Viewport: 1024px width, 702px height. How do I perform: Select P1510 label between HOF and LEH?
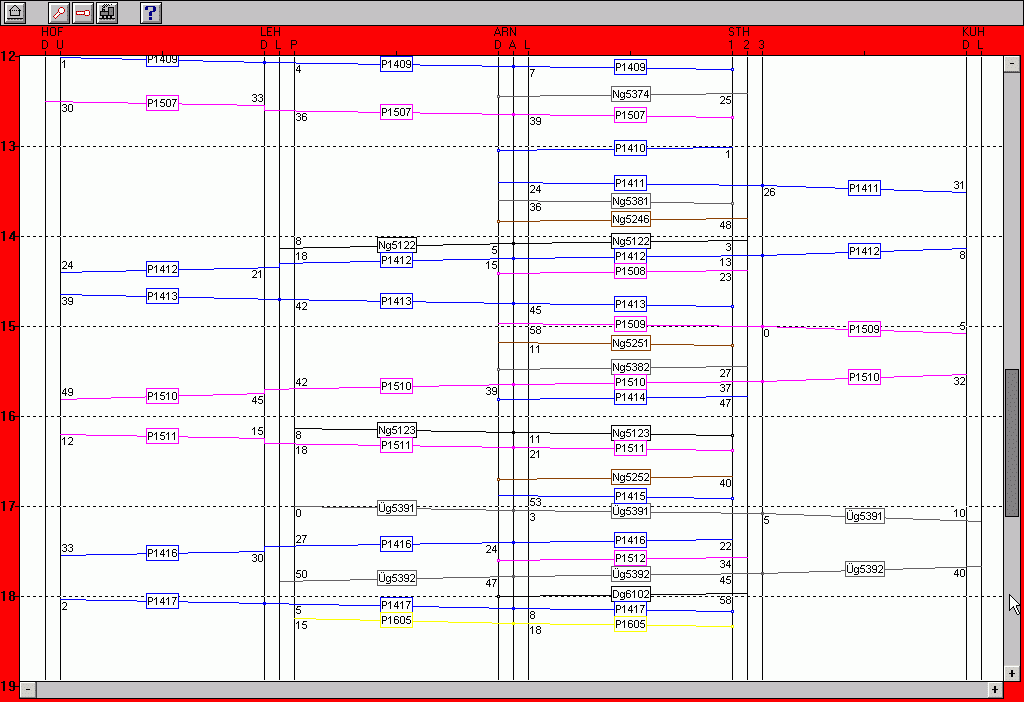coord(162,396)
